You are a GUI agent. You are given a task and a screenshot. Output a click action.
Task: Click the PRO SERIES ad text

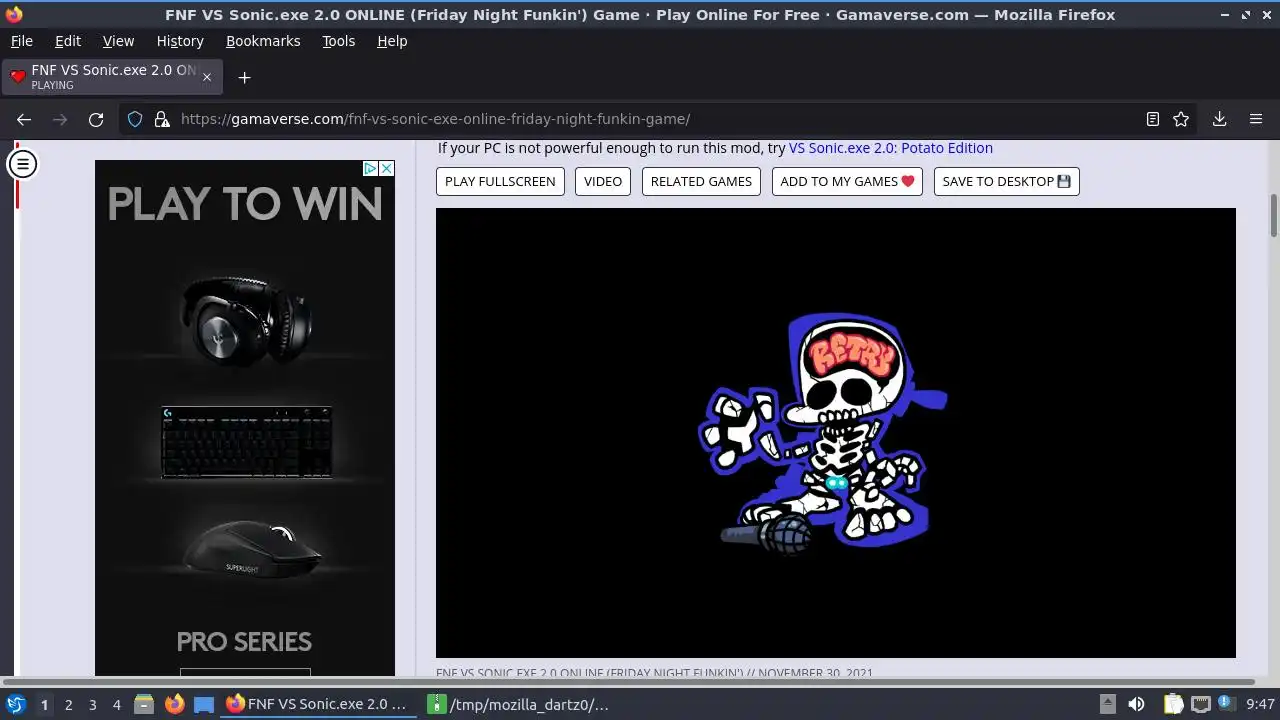pos(244,642)
